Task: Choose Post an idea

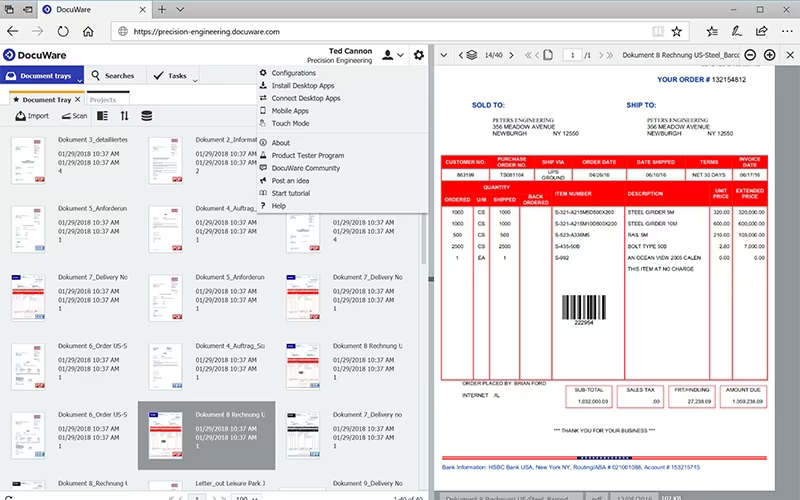Action: click(x=290, y=181)
